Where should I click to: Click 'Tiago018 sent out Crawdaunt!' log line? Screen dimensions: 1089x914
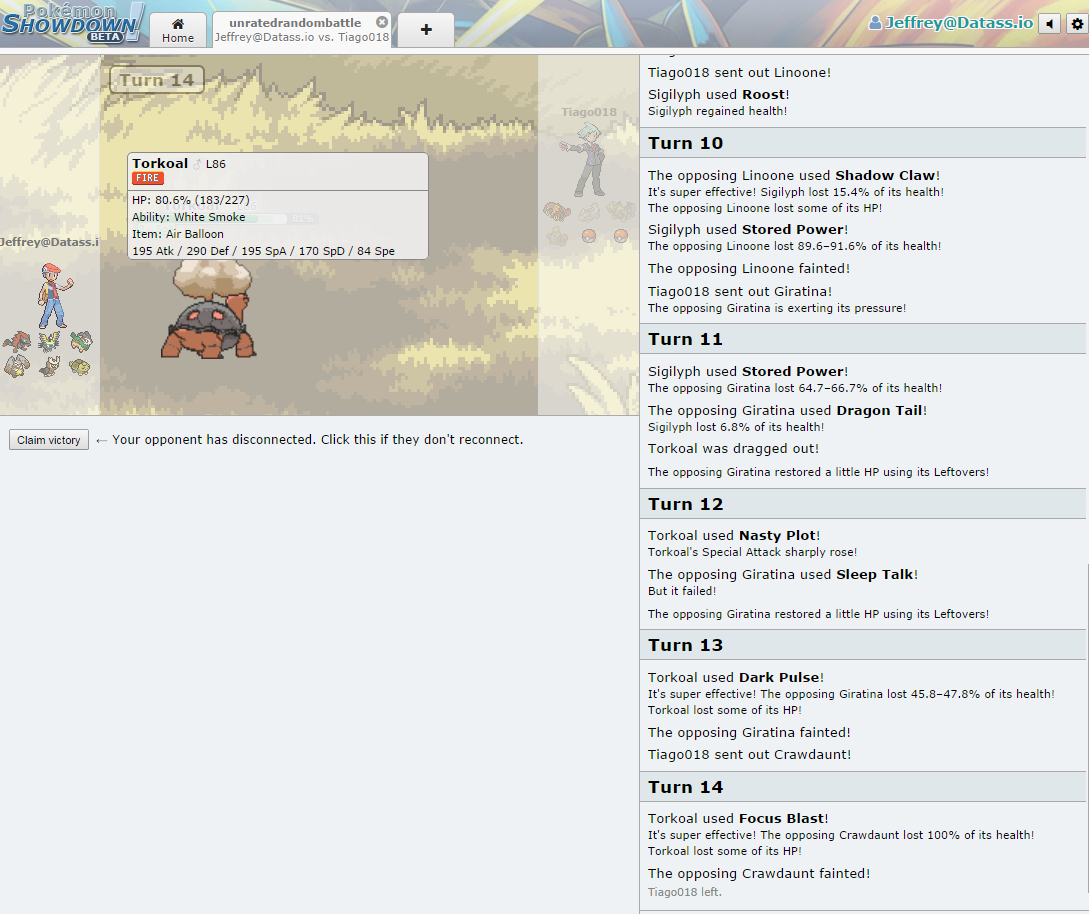[749, 754]
